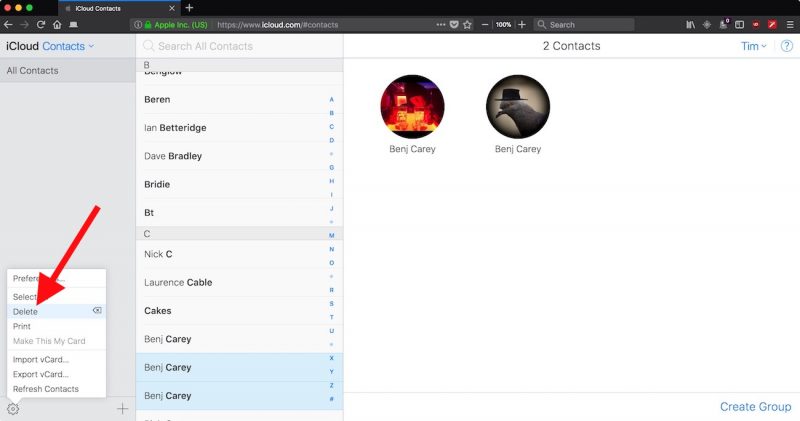800x421 pixels.
Task: Click the Search All Contacts field
Action: pyautogui.click(x=238, y=46)
